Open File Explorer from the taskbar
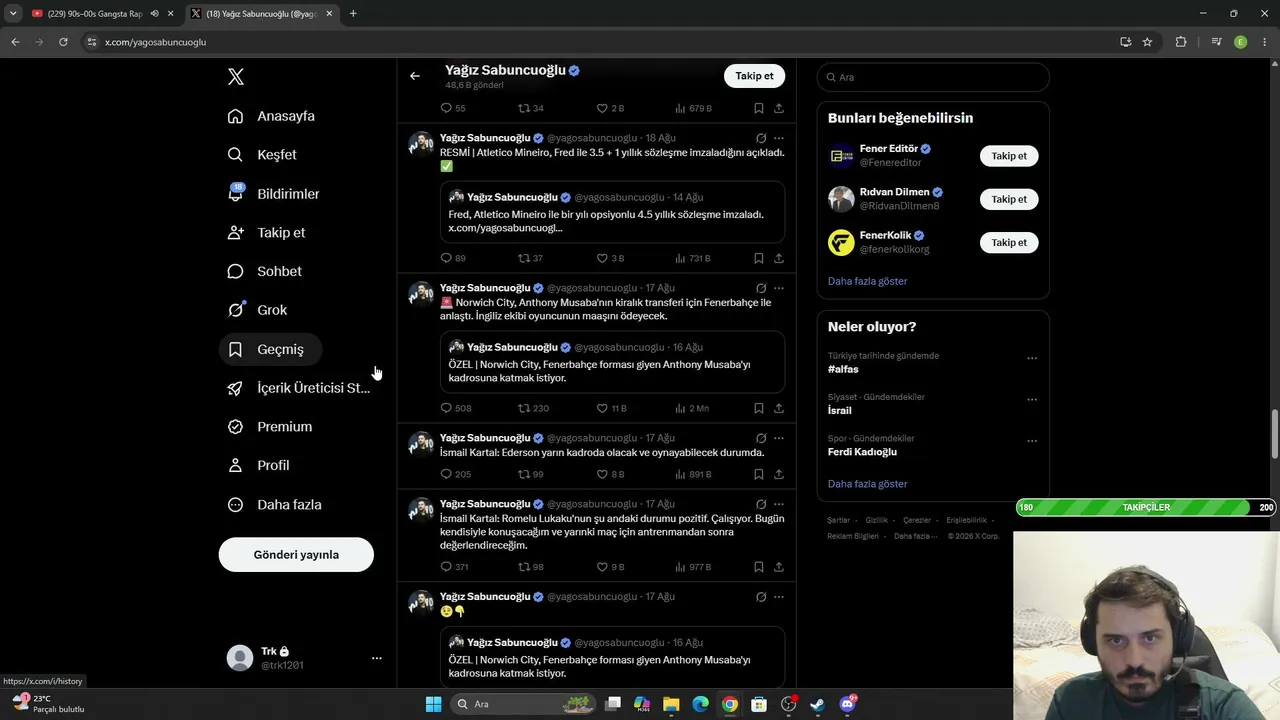The image size is (1280, 720). point(671,704)
